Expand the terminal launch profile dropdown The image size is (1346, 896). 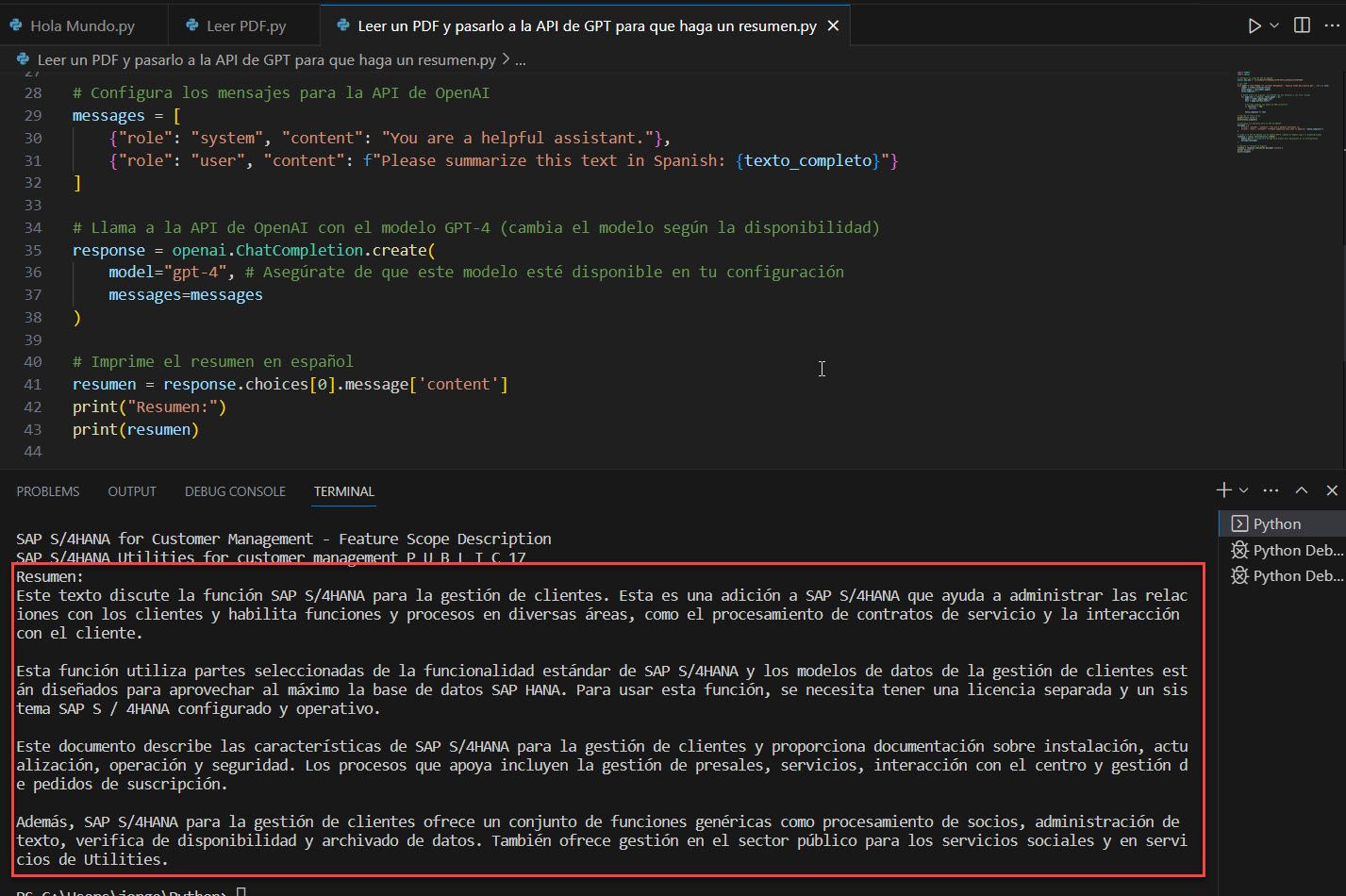pos(1244,490)
